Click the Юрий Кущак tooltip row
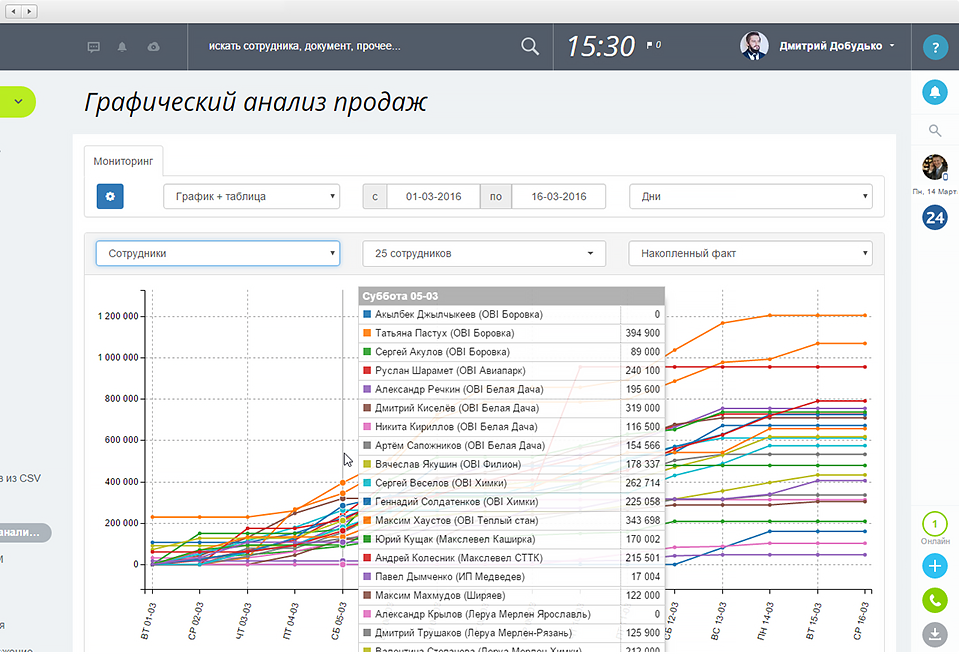Viewport: 959px width, 654px height. [511, 539]
